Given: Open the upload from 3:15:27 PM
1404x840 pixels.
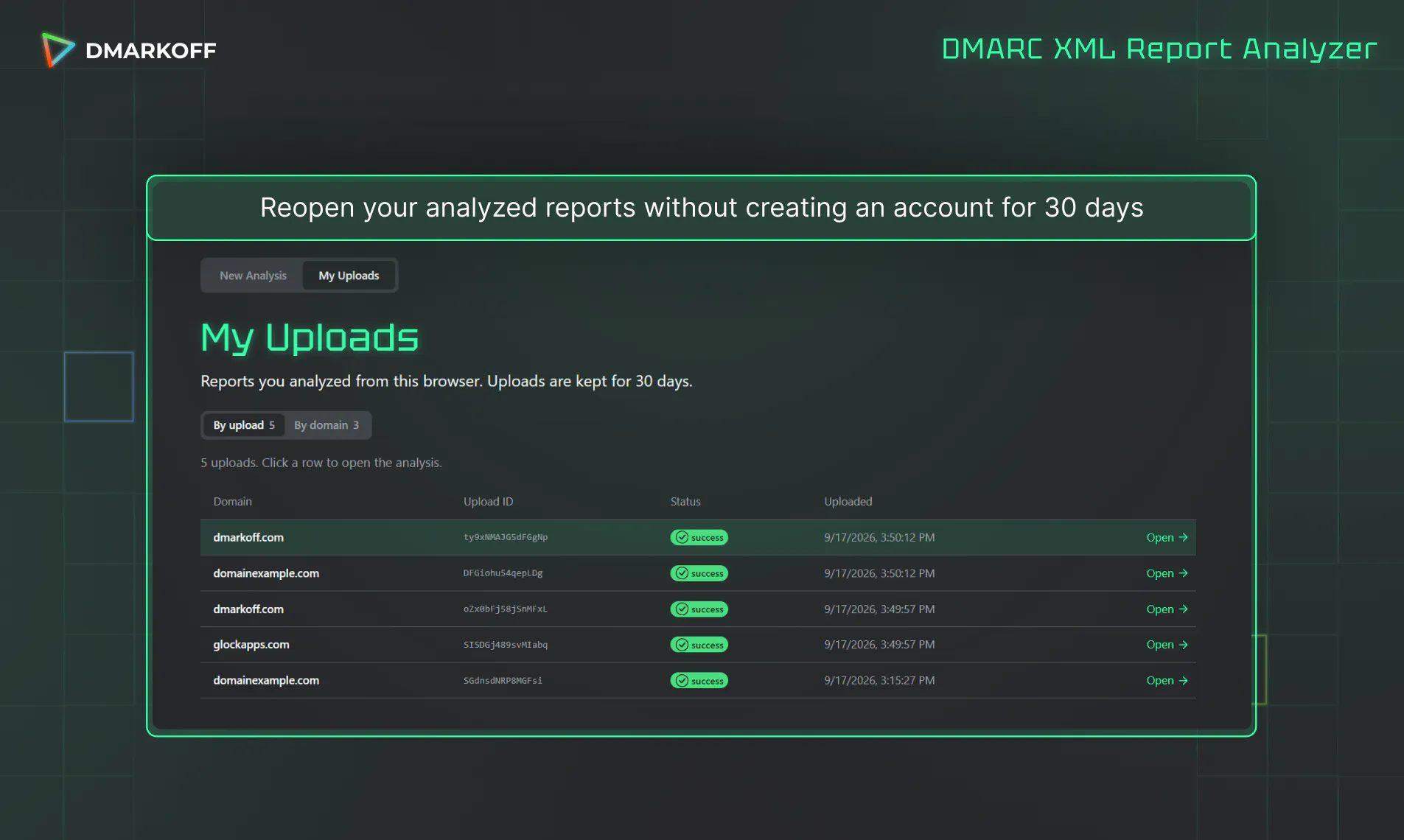Looking at the screenshot, I should [x=1167, y=681].
